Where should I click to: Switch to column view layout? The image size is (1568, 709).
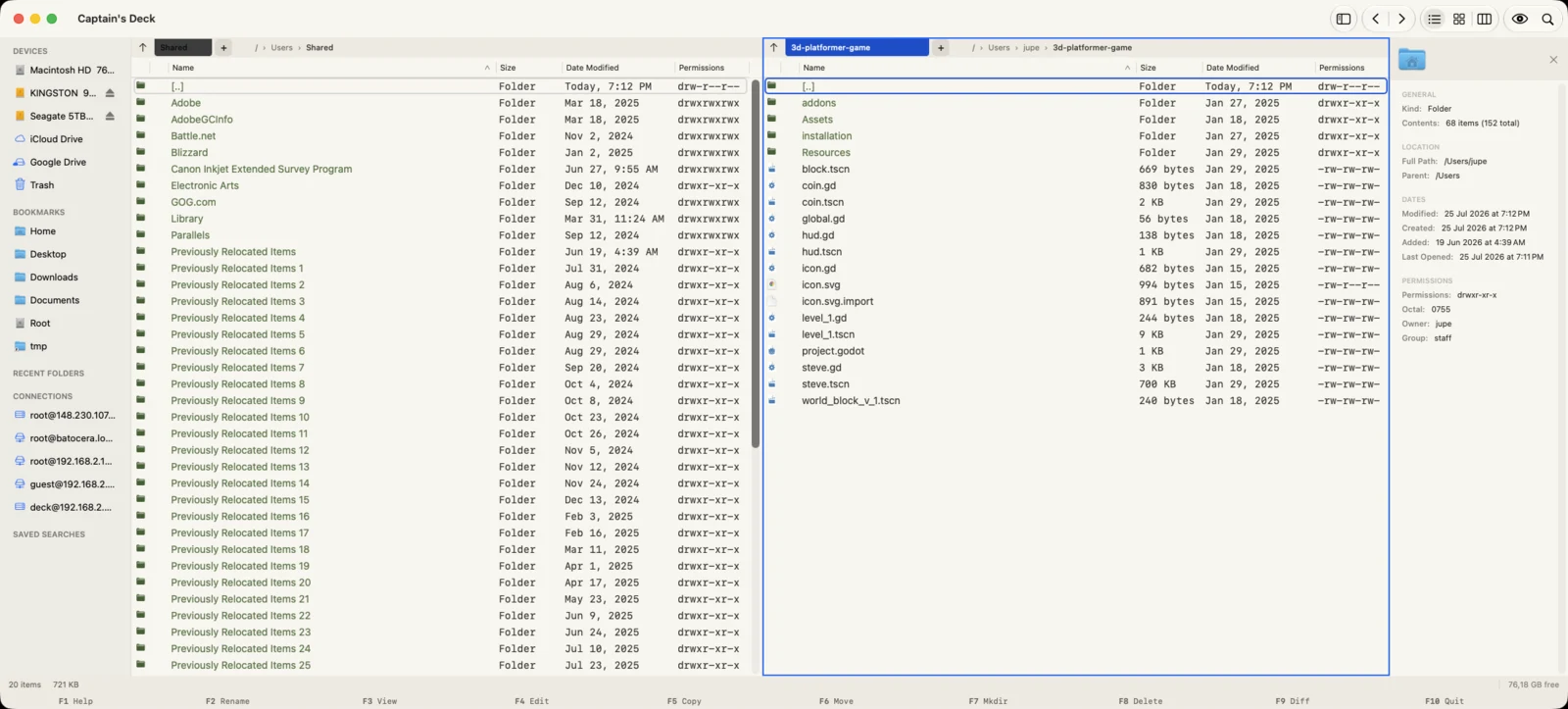click(x=1485, y=19)
